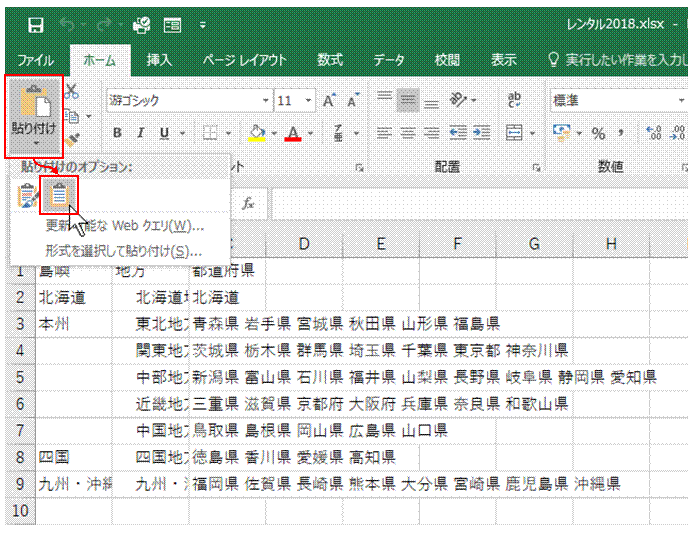698x533 pixels.
Task: Redo the last action
Action: click(104, 25)
